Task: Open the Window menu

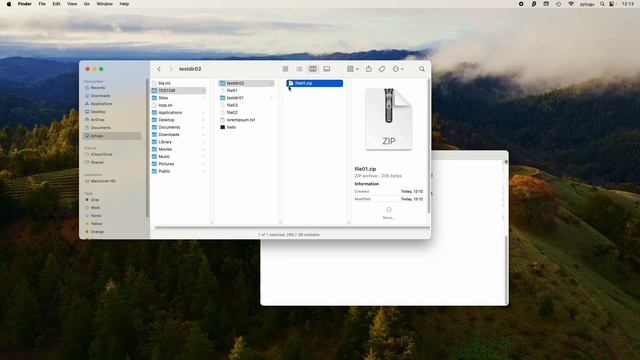Action: point(104,4)
